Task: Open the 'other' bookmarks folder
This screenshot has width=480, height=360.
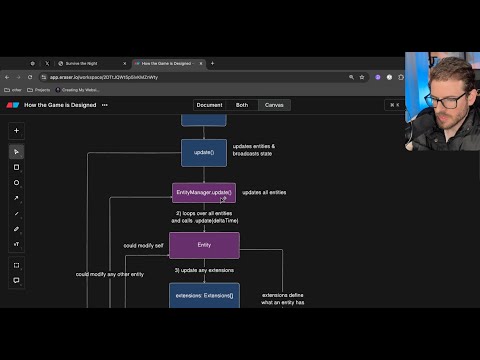Action: click(x=13, y=90)
